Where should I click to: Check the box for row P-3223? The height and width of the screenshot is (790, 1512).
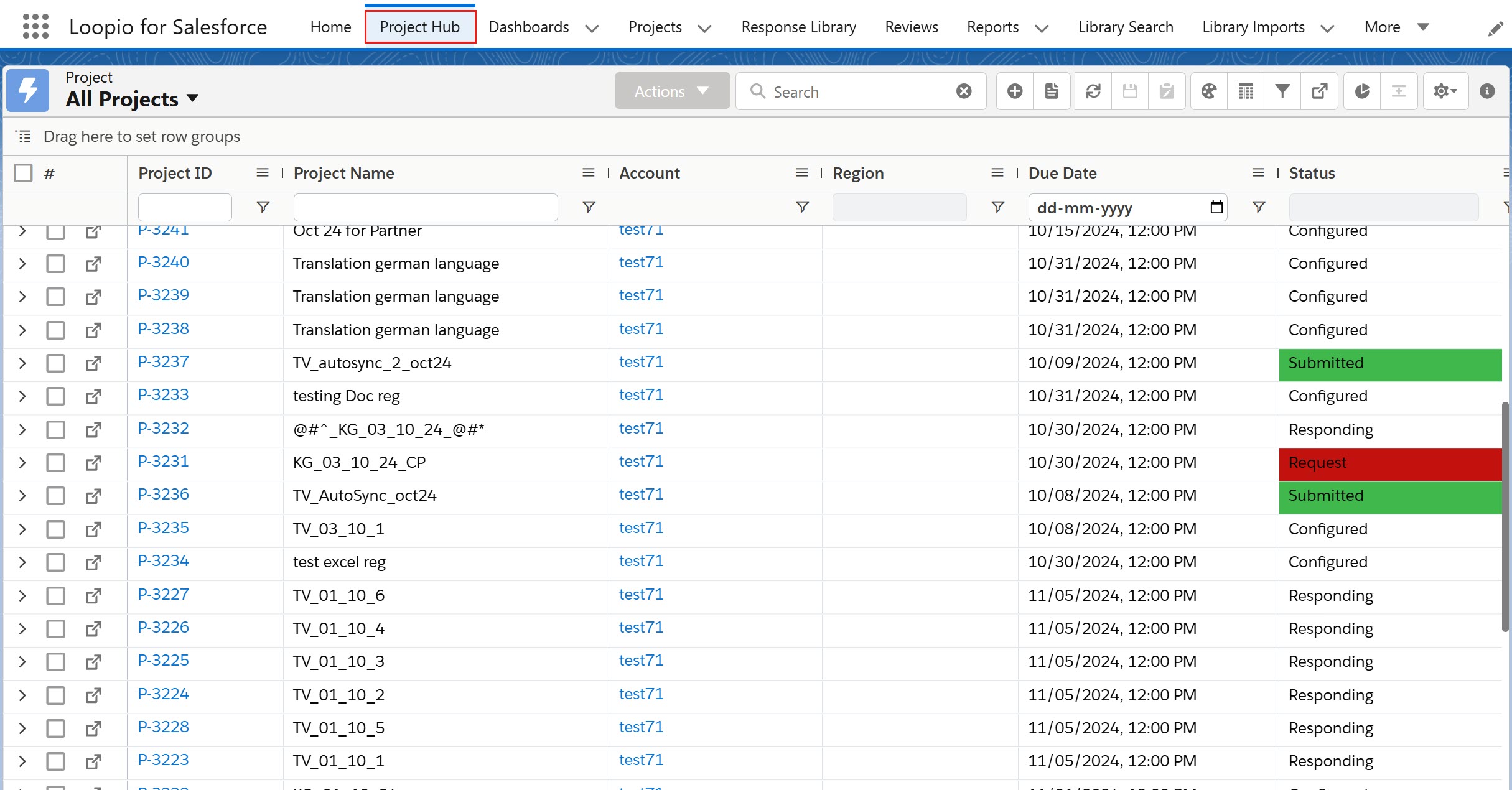click(x=55, y=761)
